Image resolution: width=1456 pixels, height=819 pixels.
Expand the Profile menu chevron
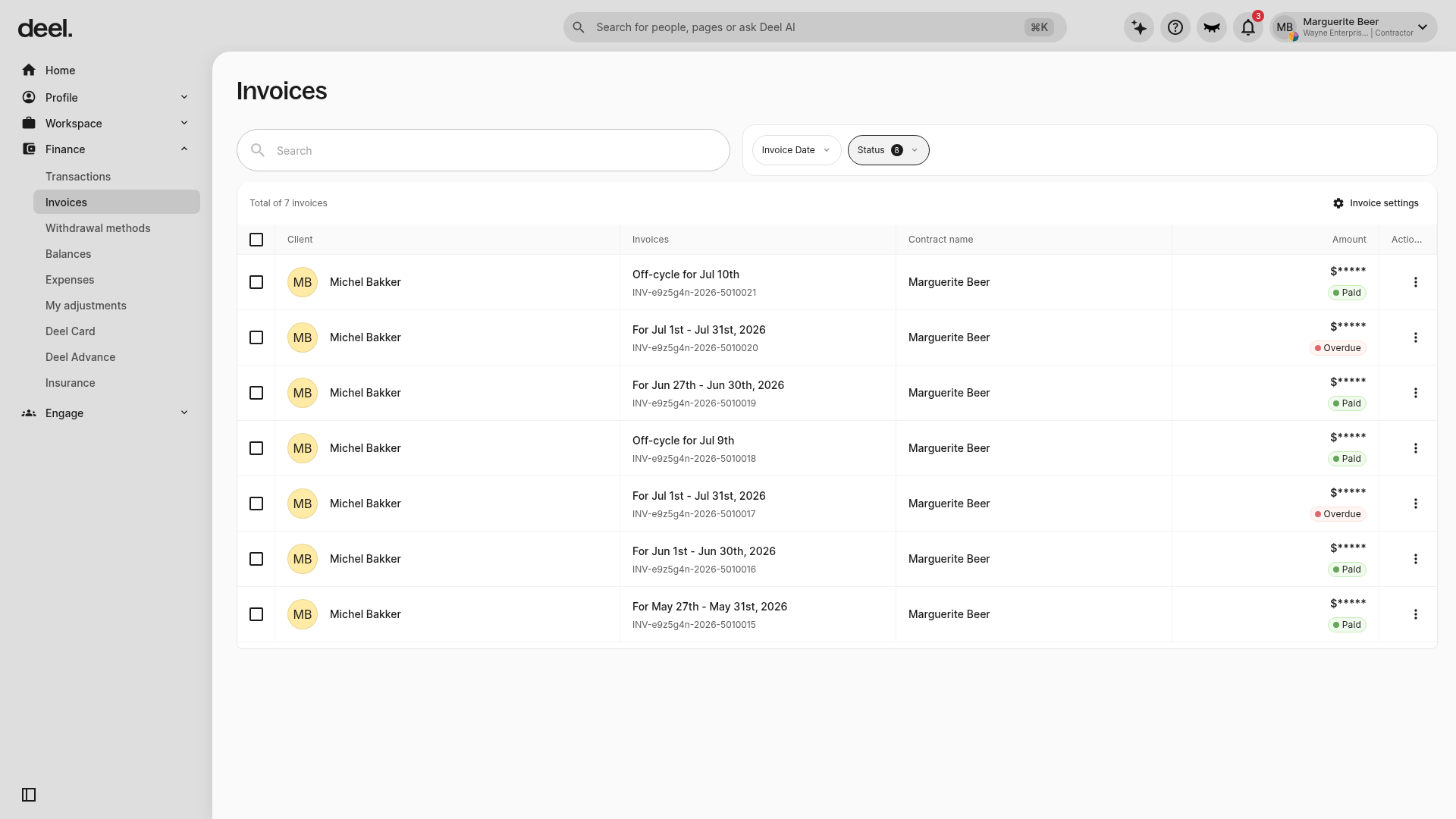coord(184,97)
